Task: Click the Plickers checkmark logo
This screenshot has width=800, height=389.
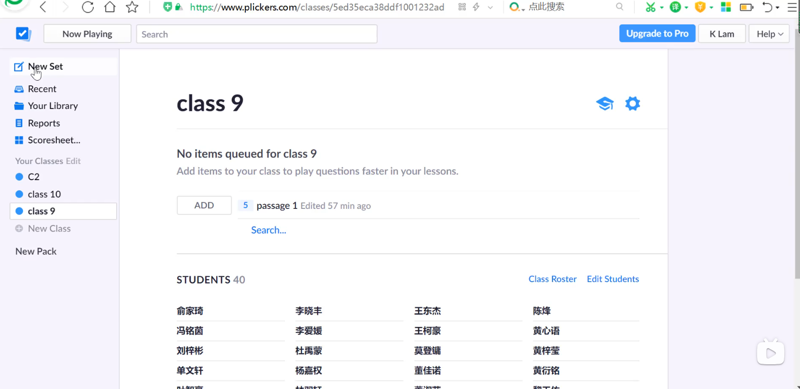Action: (23, 34)
